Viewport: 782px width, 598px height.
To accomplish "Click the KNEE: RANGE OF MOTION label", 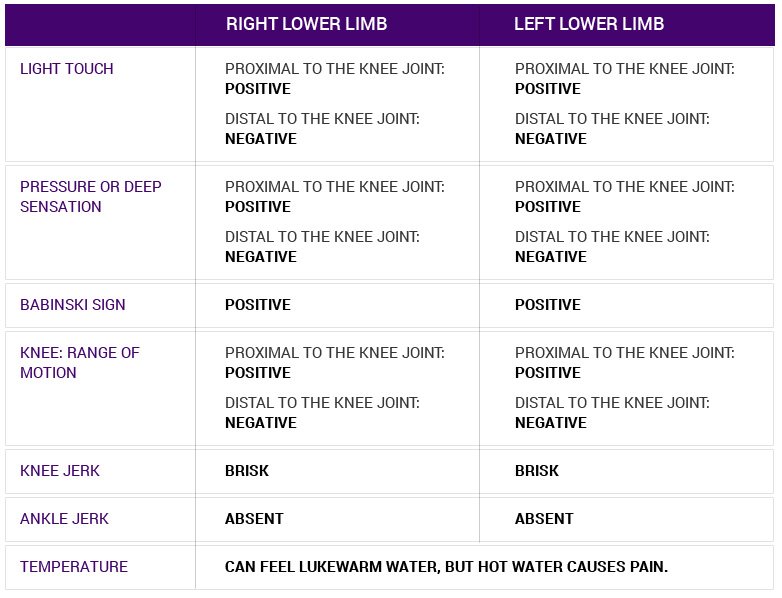I will 80,363.
